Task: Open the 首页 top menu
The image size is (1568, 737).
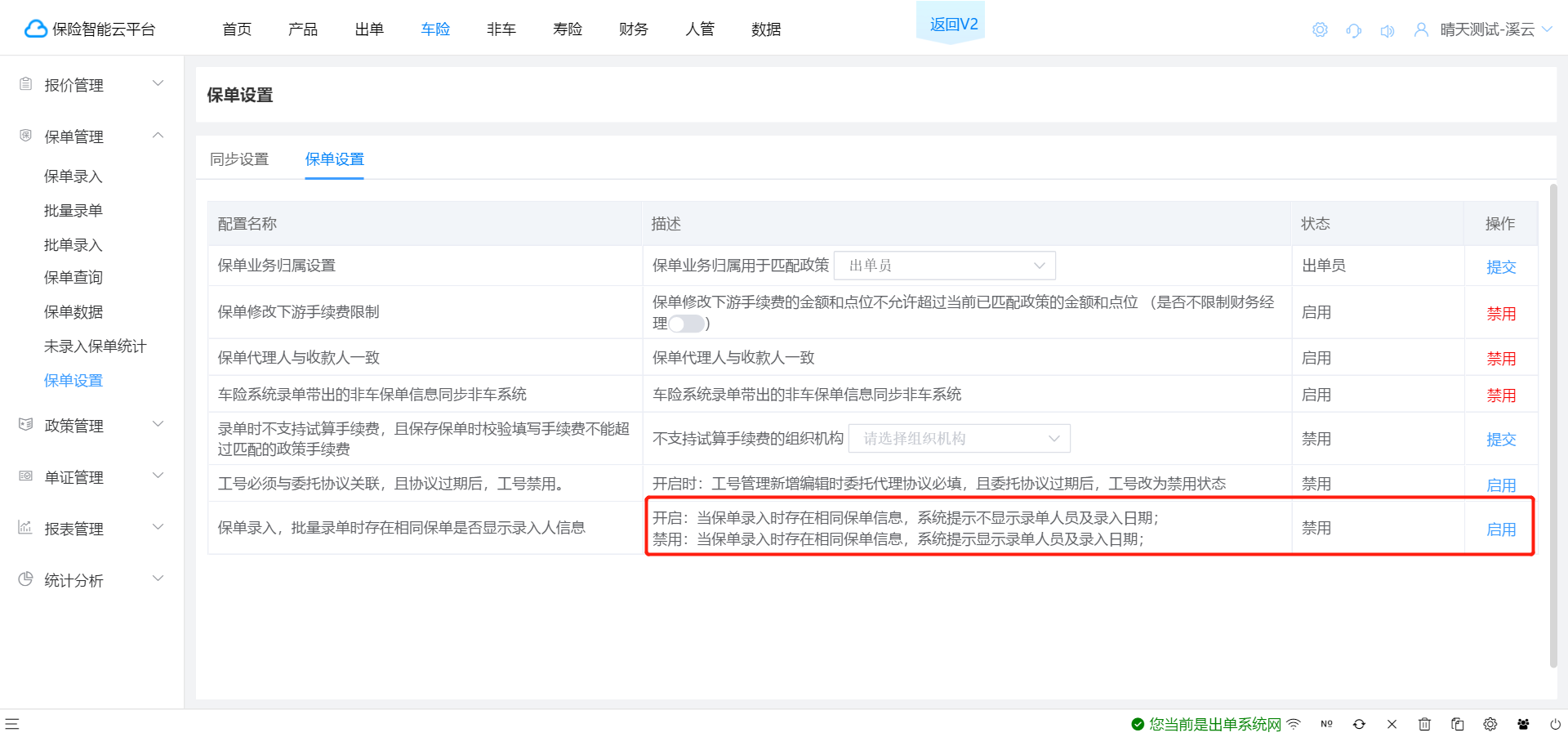Action: (x=237, y=29)
